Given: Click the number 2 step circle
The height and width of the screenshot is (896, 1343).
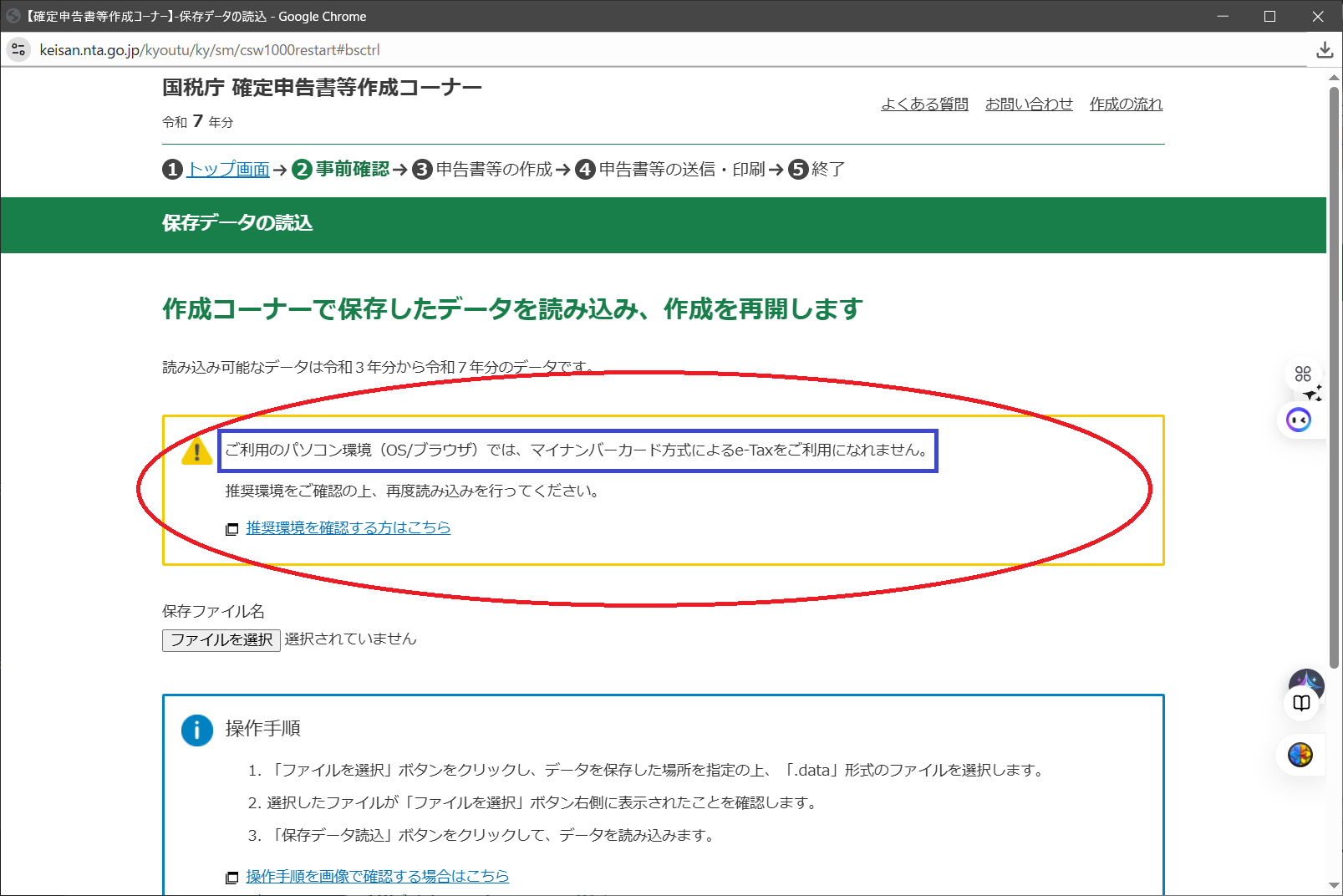Looking at the screenshot, I should [x=302, y=170].
